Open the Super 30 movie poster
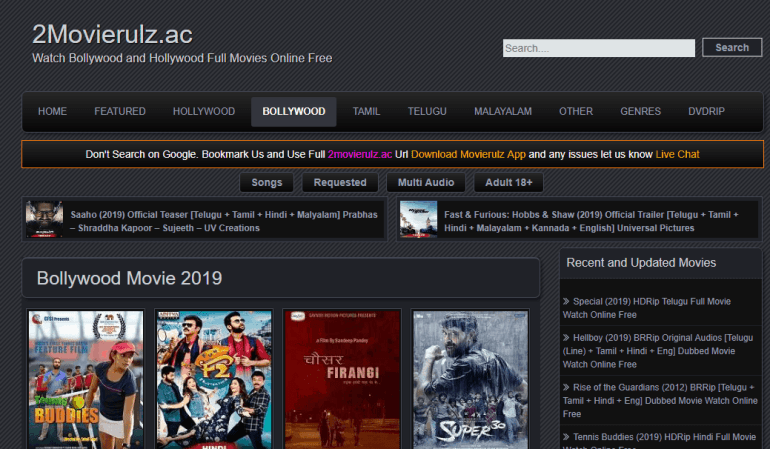Image resolution: width=770 pixels, height=449 pixels. (470, 379)
